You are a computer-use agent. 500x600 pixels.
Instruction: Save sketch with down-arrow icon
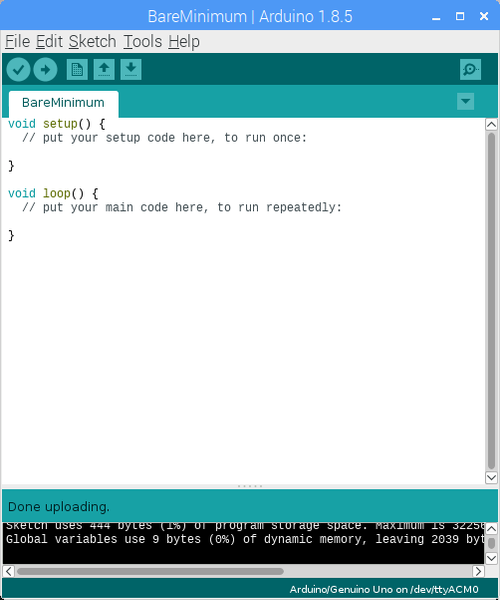click(x=131, y=70)
